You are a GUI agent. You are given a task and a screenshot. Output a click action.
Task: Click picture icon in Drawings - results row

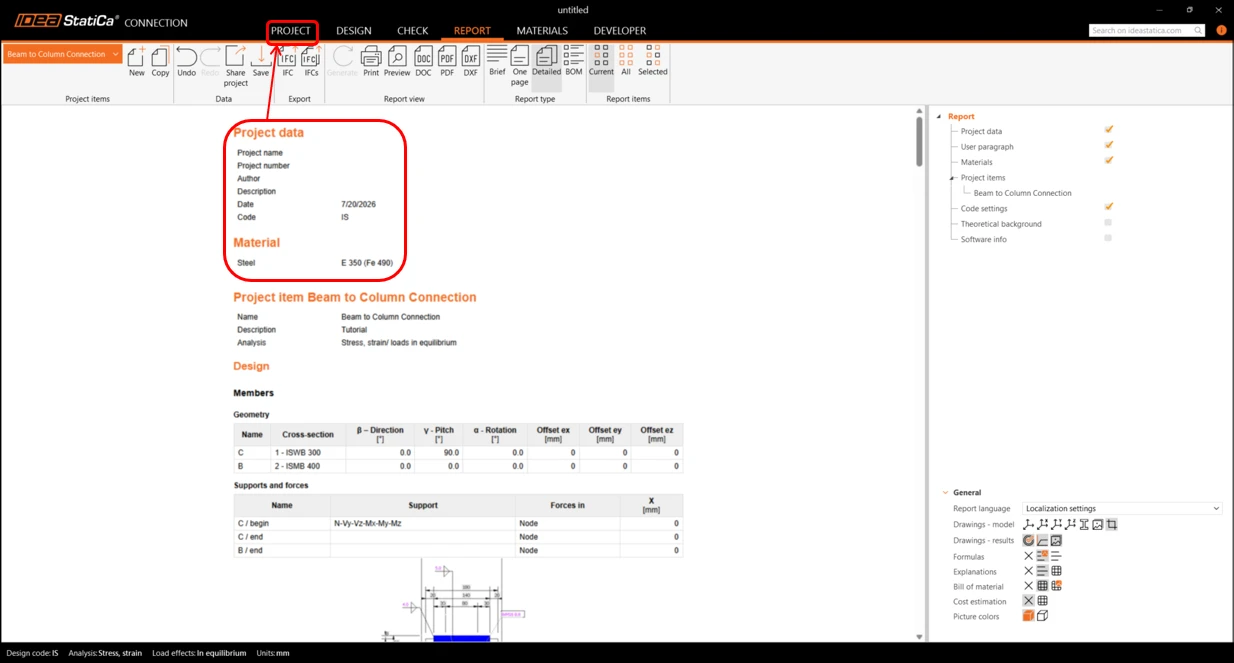pos(1056,541)
